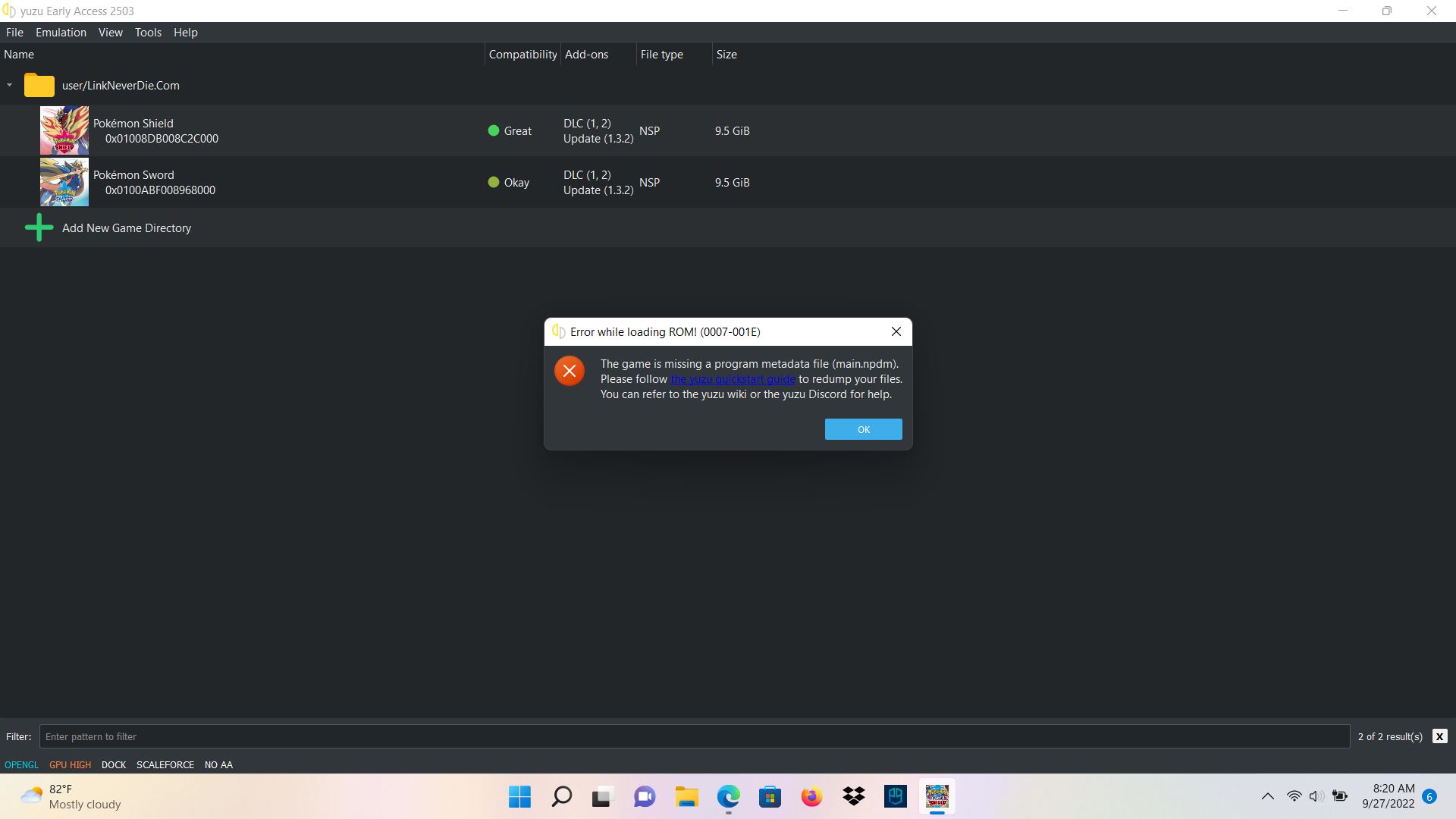Image resolution: width=1456 pixels, height=819 pixels.
Task: Click title ID 0x01008DB008C2C000
Action: pos(162,139)
